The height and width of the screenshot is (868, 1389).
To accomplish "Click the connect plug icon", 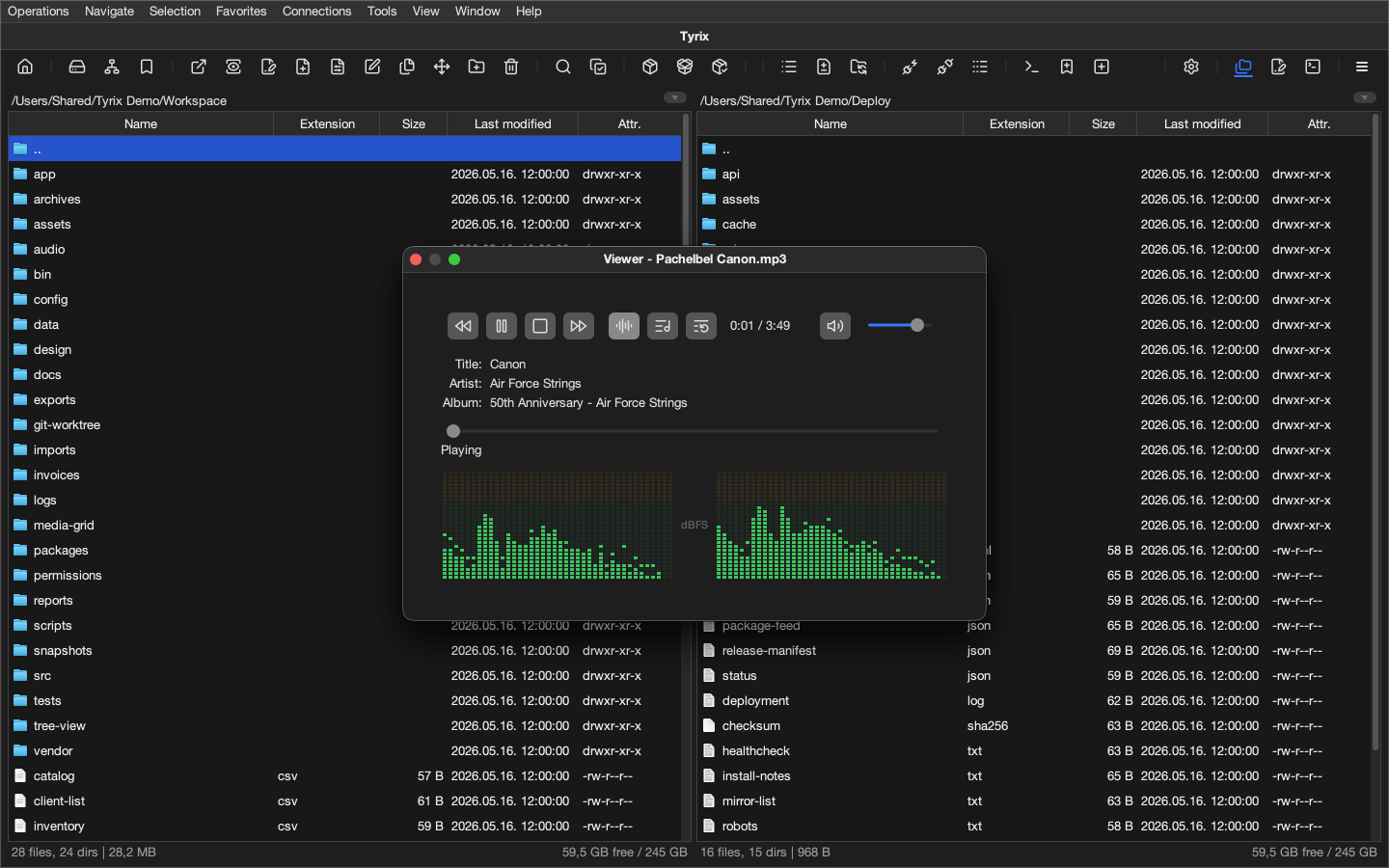I will [911, 67].
